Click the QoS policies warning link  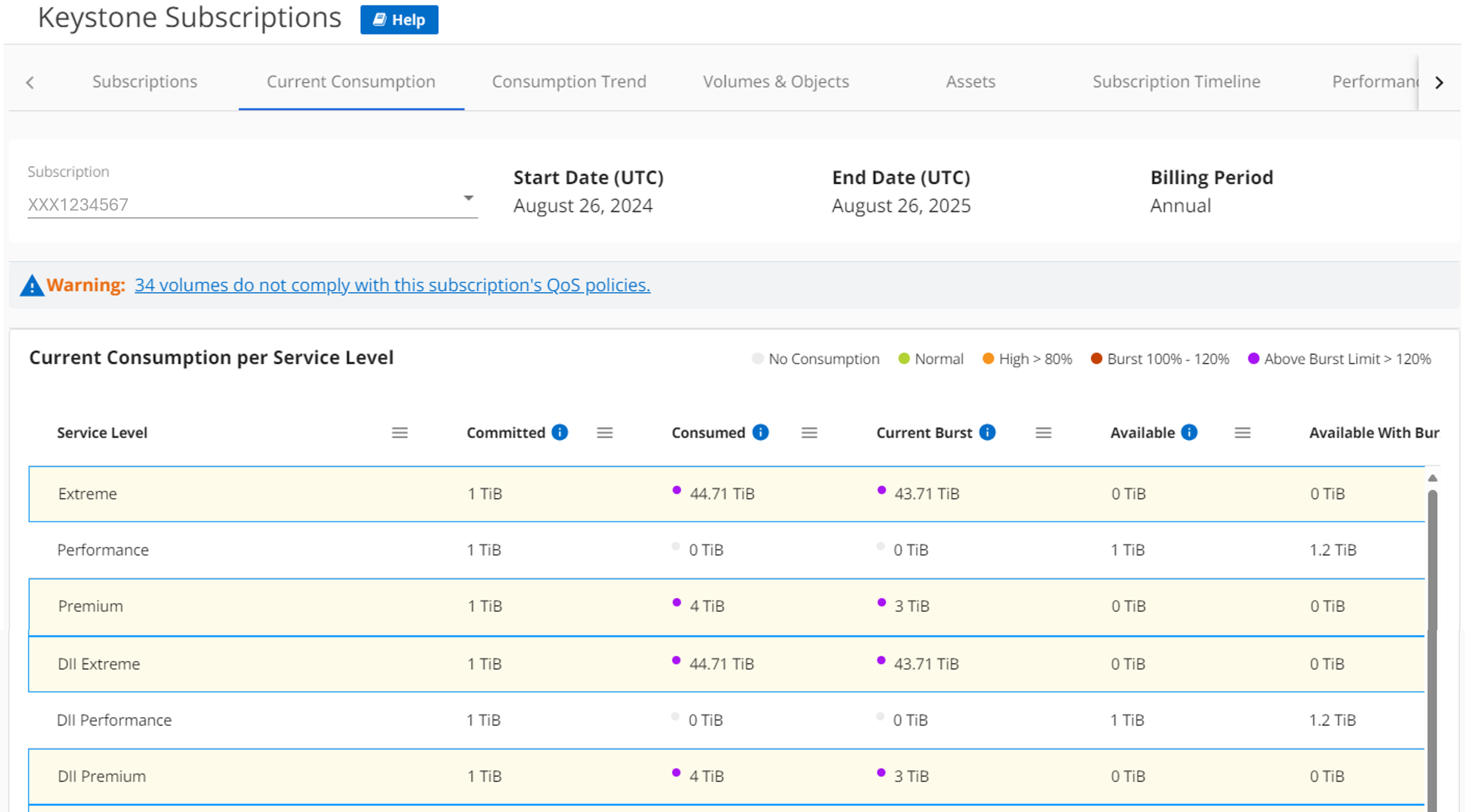click(392, 285)
